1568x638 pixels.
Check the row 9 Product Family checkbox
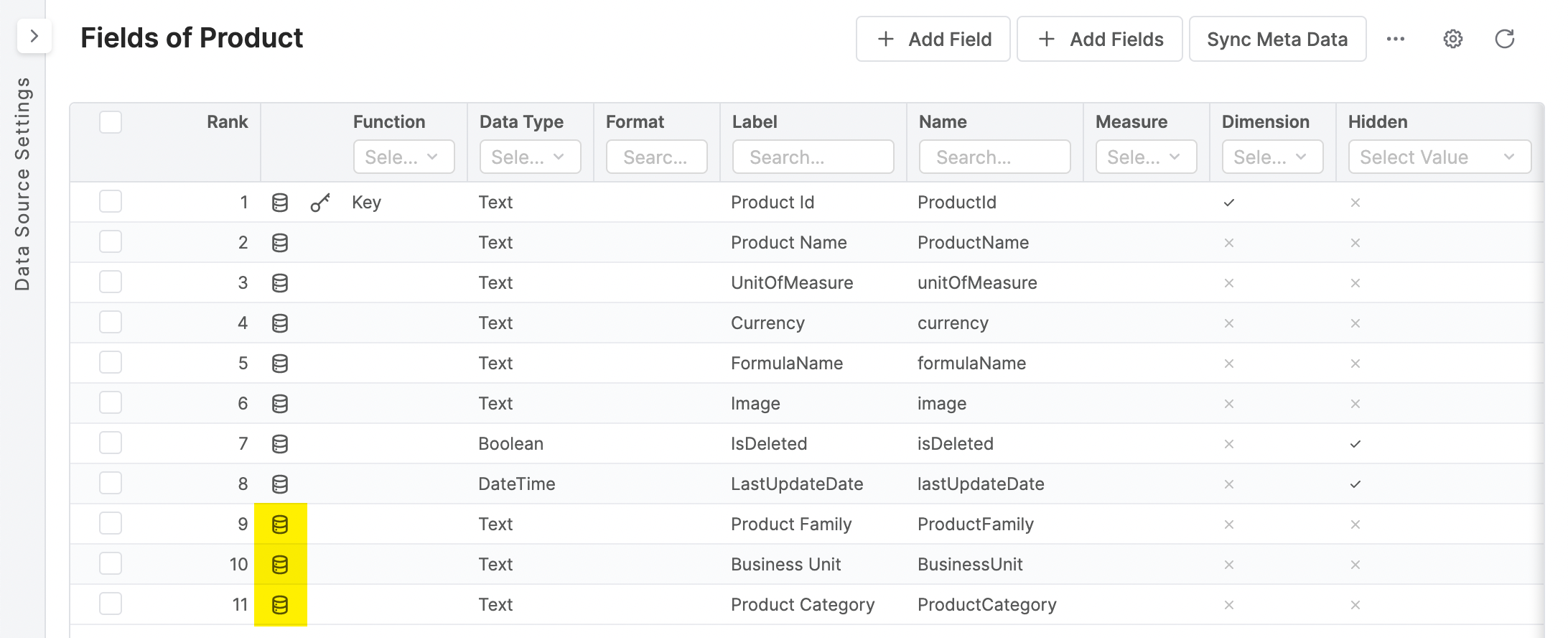click(111, 523)
